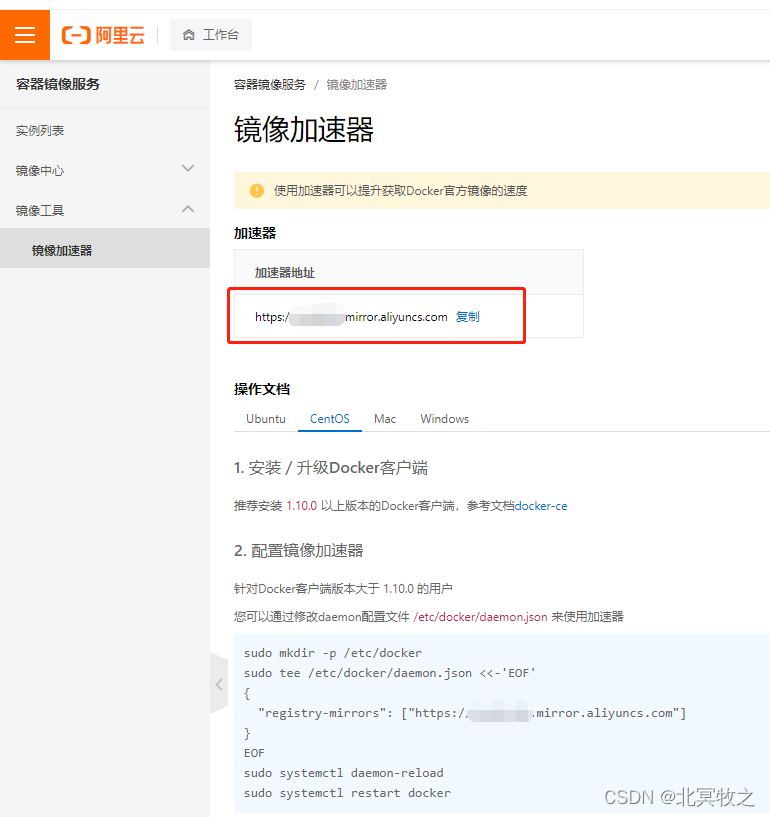Click the 操作文档 section heading
770x817 pixels.
click(x=262, y=389)
